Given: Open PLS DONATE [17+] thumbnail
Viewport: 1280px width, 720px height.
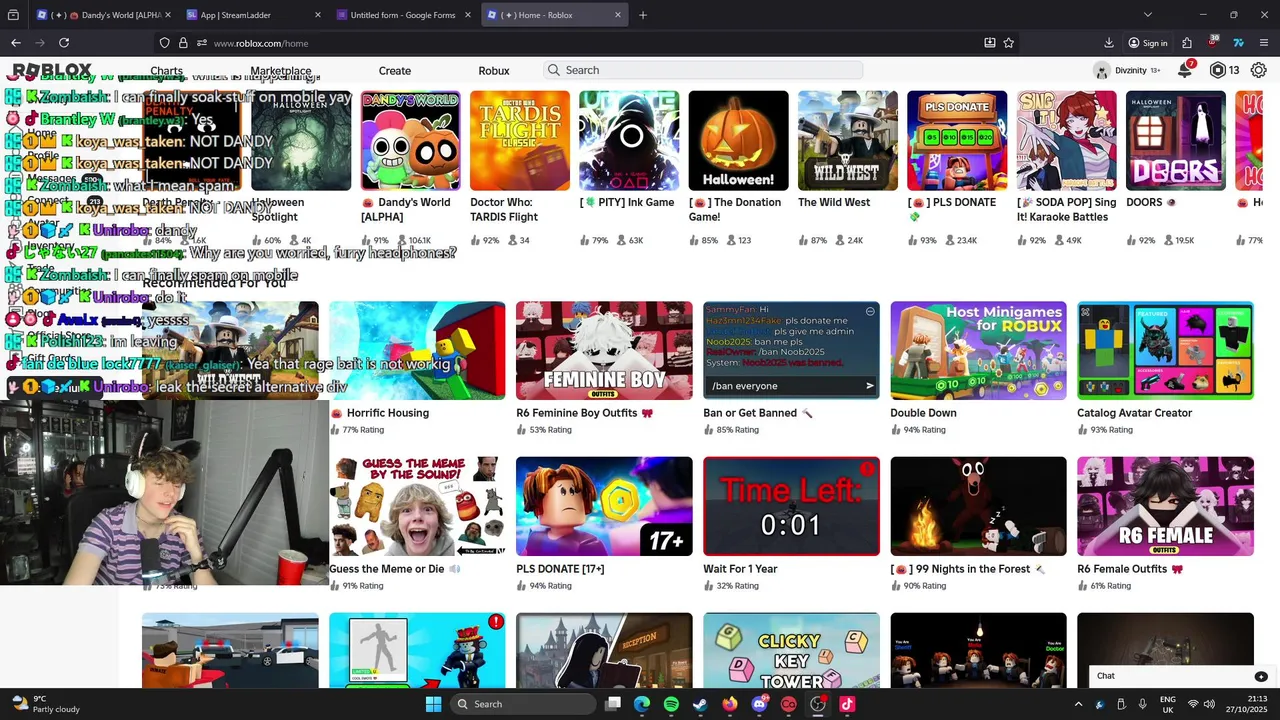Looking at the screenshot, I should click(x=604, y=506).
